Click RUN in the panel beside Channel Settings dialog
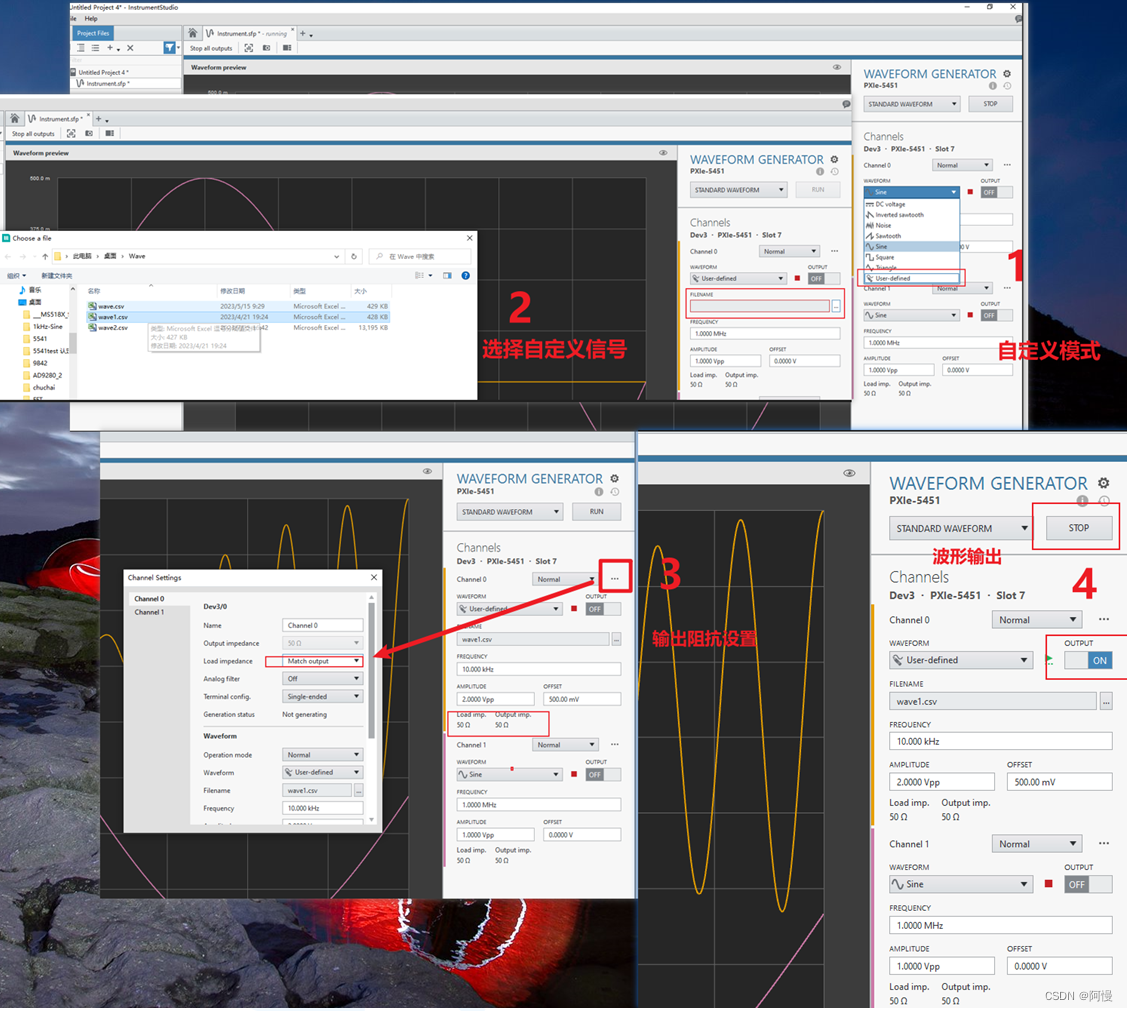The width and height of the screenshot is (1128, 1011). pos(596,512)
